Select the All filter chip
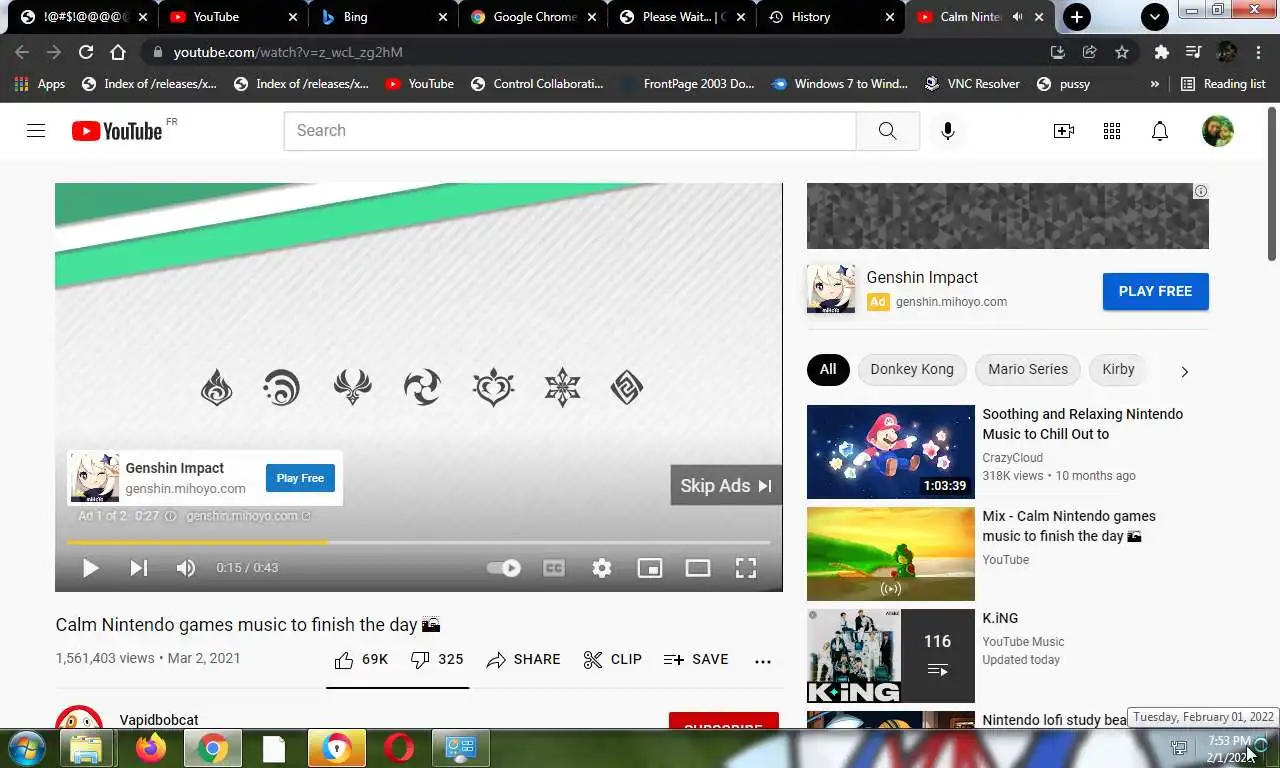This screenshot has height=768, width=1280. tap(828, 369)
